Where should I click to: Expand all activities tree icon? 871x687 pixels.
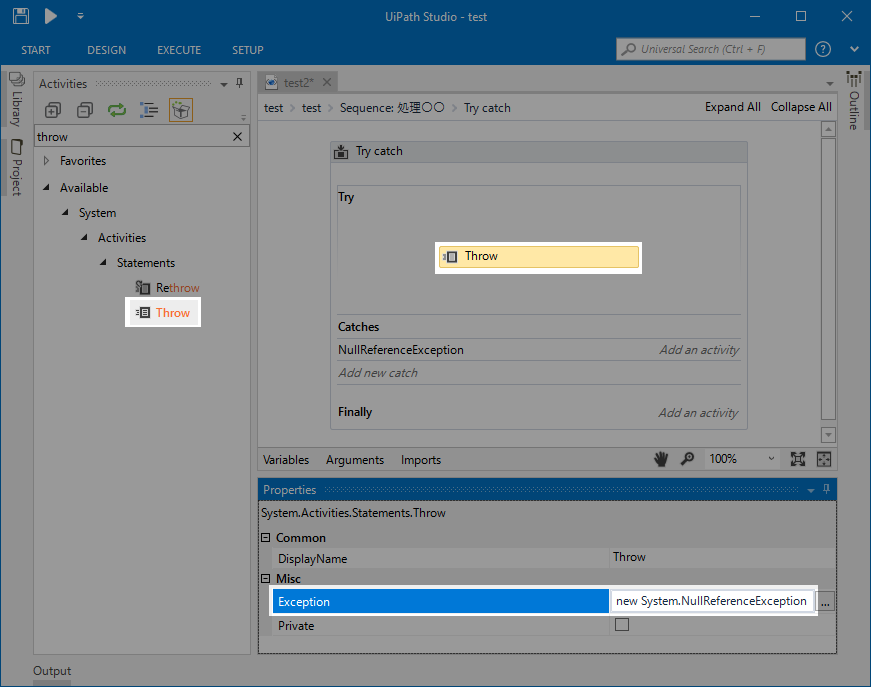[x=53, y=110]
